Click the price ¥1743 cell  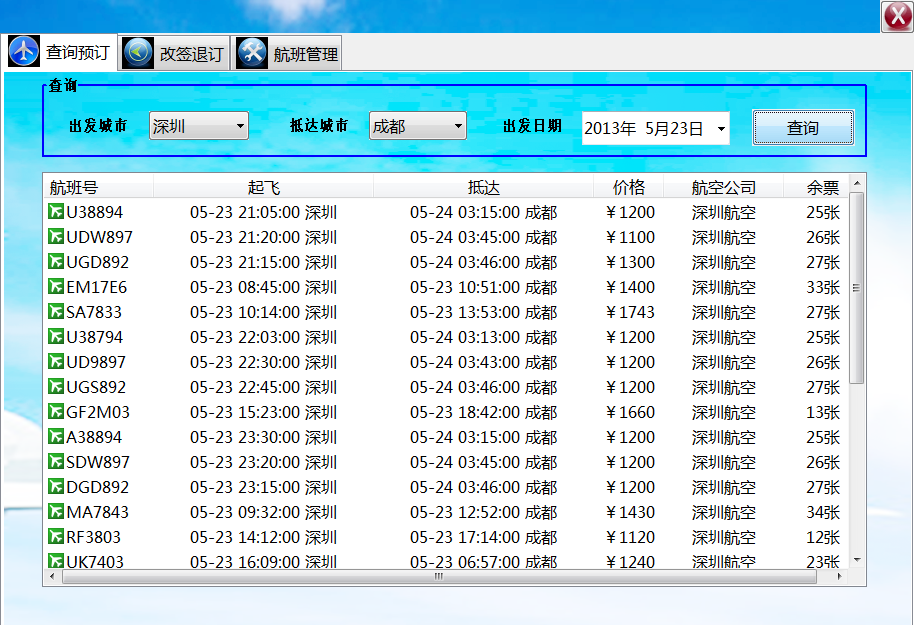(x=630, y=312)
